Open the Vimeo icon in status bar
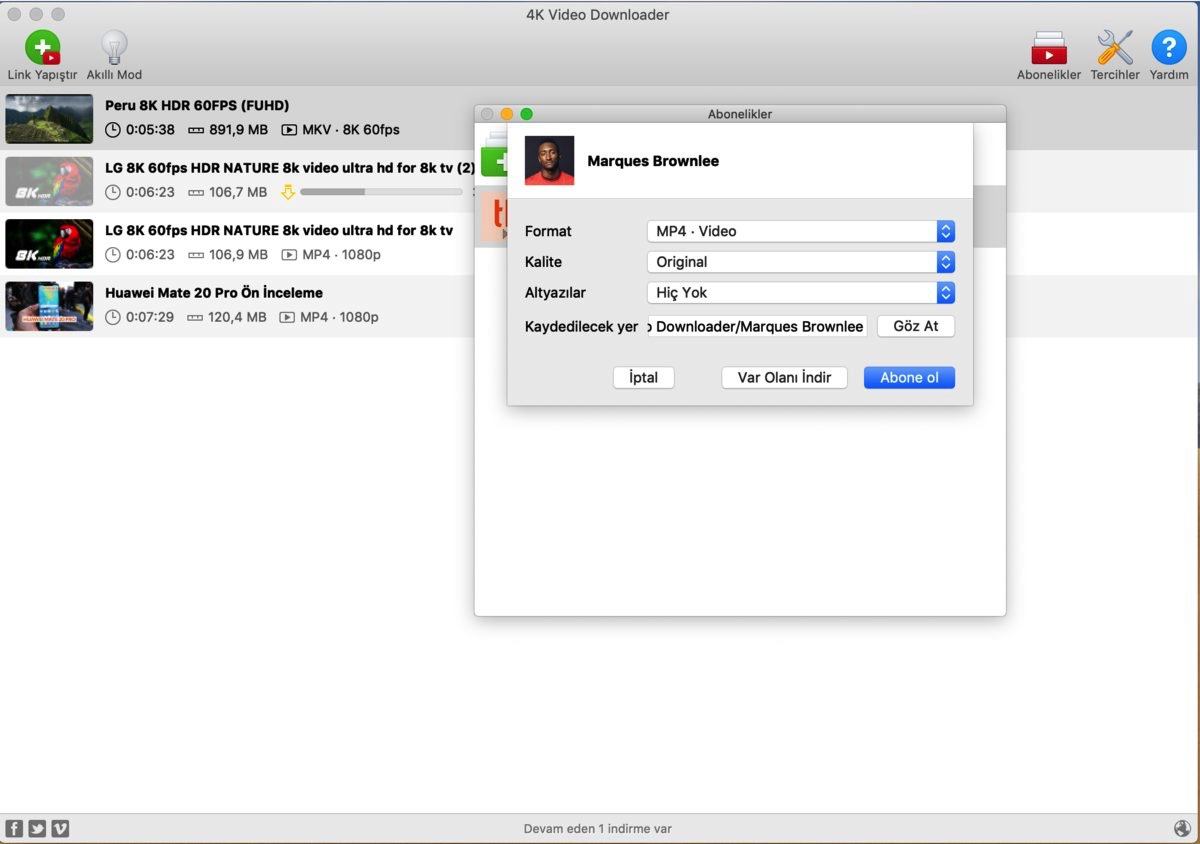The height and width of the screenshot is (844, 1200). pos(60,828)
